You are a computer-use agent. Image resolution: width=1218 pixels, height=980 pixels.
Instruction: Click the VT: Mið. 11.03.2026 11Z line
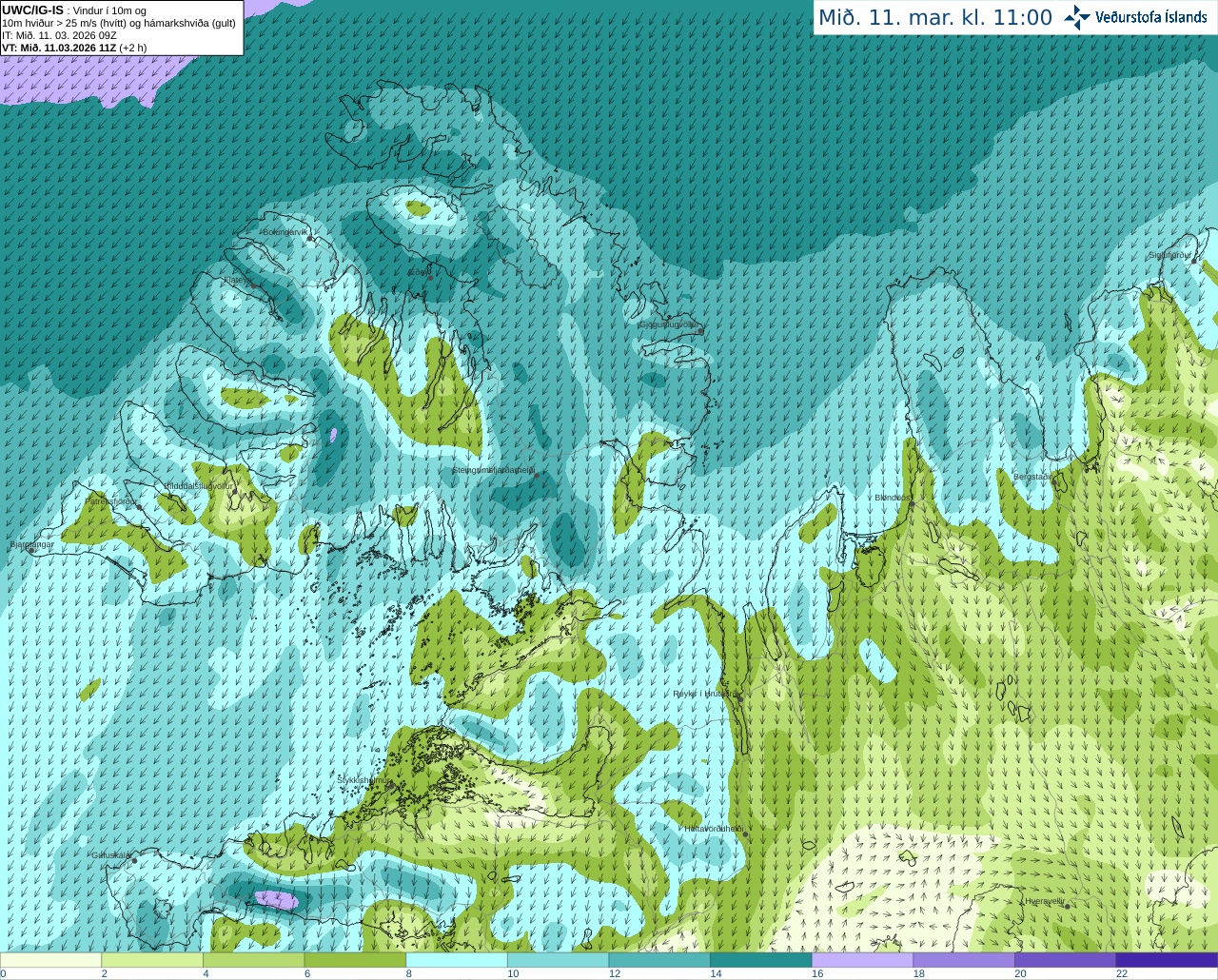pos(74,48)
